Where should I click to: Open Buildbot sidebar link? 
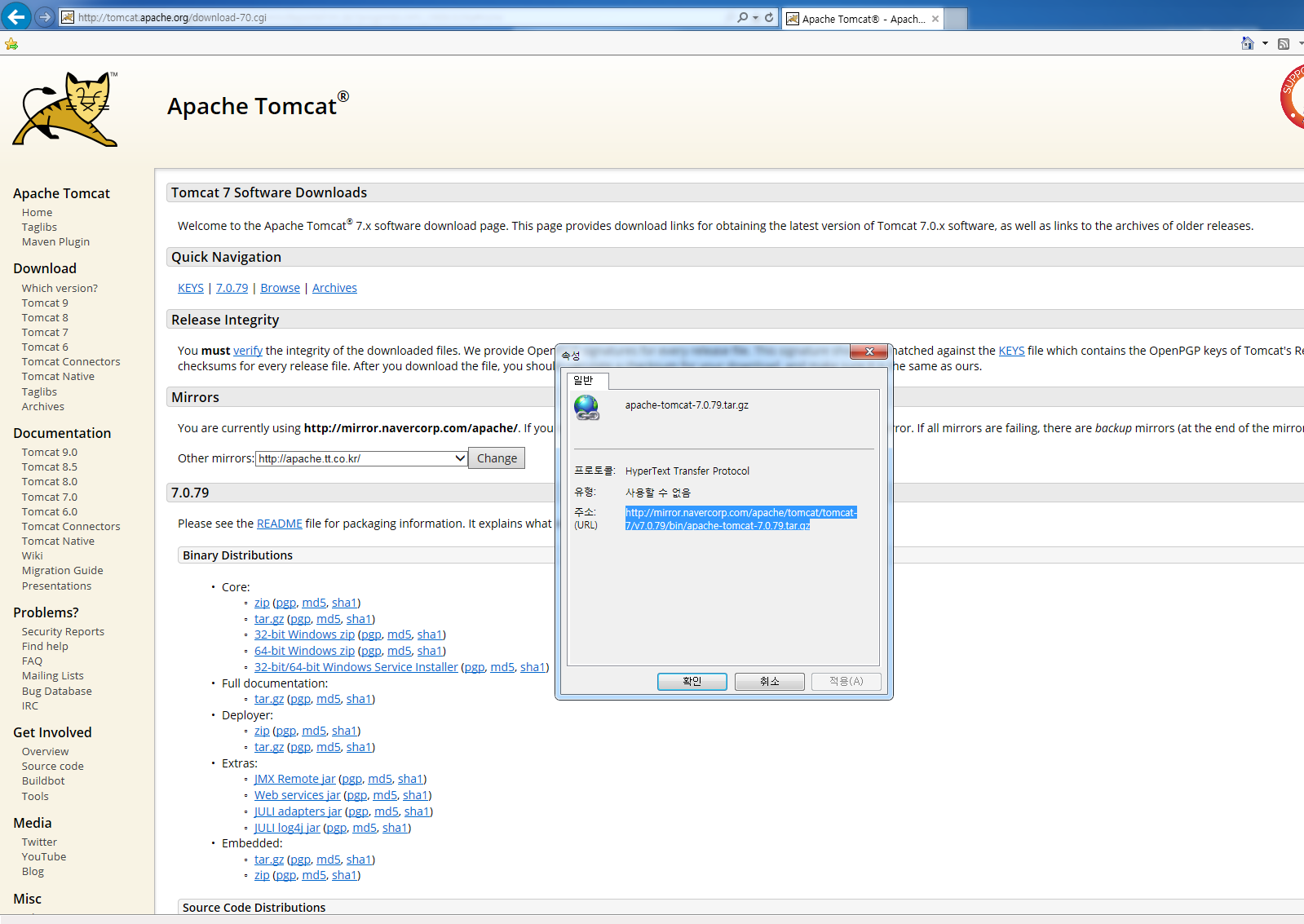coord(43,780)
